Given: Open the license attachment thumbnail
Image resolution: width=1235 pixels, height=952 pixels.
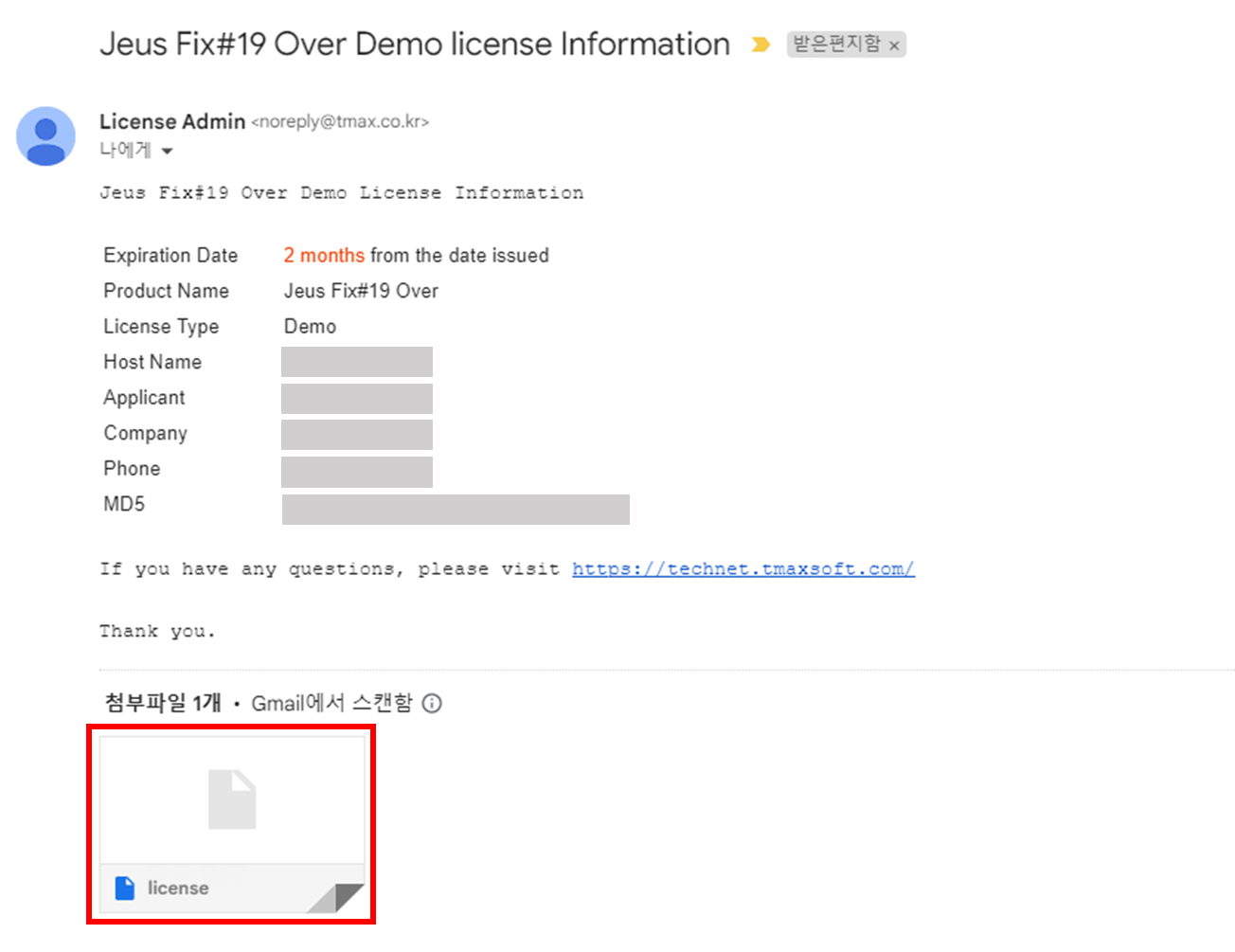Looking at the screenshot, I should 232,824.
